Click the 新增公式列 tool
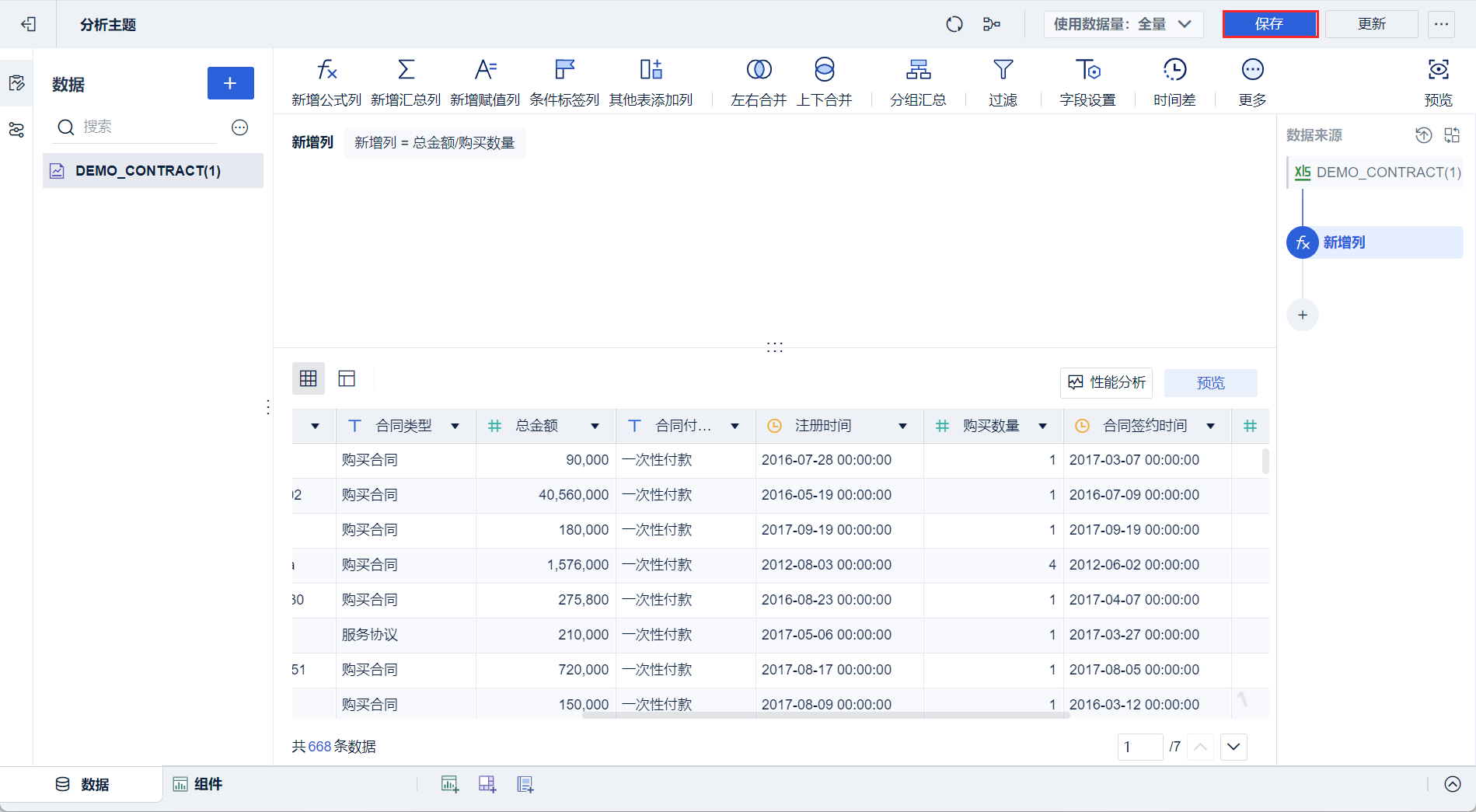This screenshot has width=1476, height=812. pyautogui.click(x=326, y=82)
